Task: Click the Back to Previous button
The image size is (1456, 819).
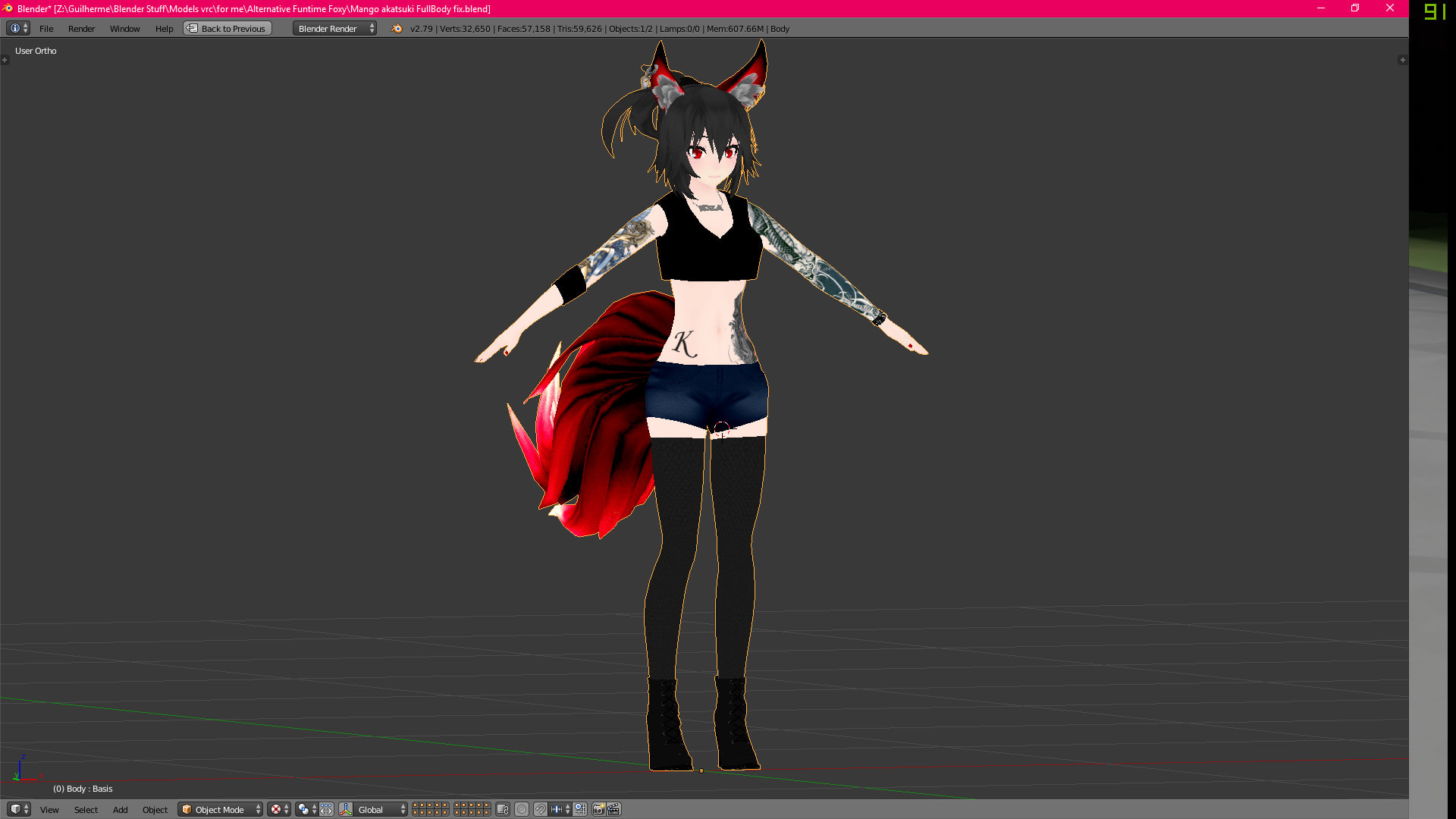Action: tap(227, 28)
